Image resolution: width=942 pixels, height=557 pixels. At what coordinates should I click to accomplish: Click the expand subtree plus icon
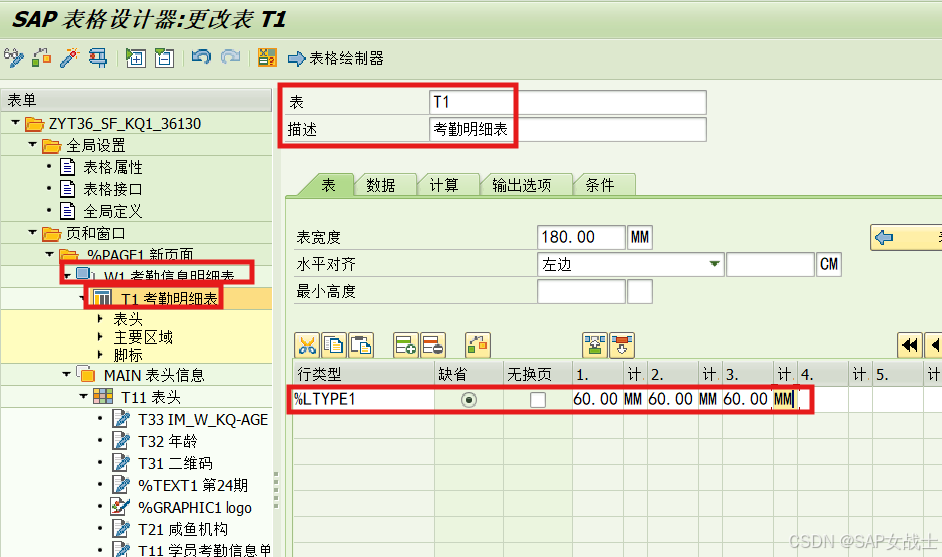(136, 58)
